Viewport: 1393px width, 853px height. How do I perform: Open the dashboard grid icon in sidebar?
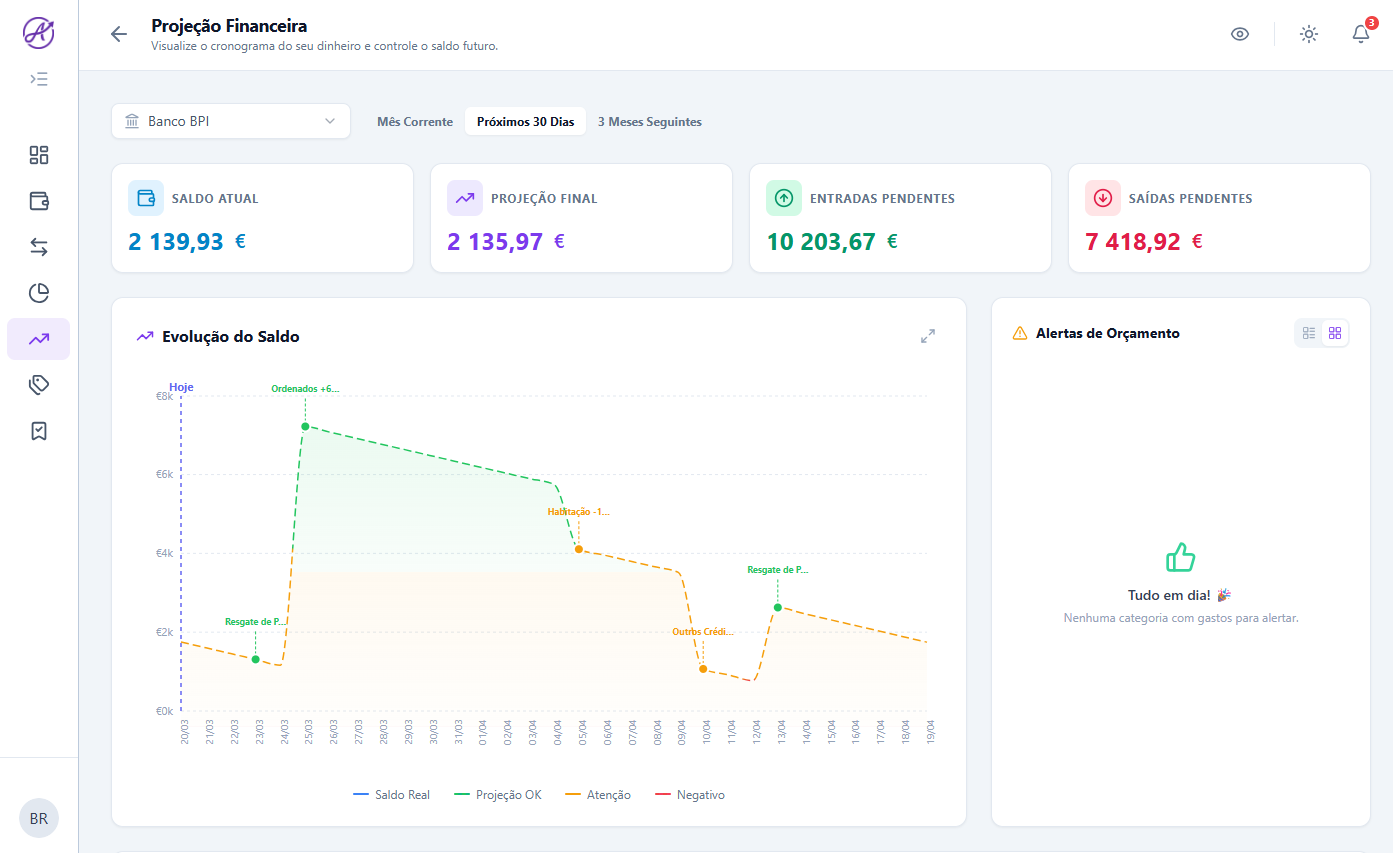coord(39,155)
